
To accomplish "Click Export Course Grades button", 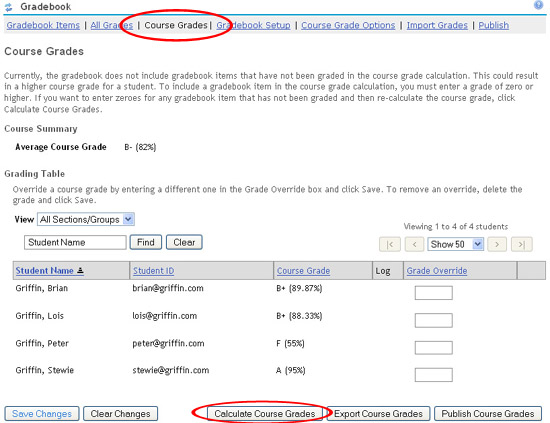I will (x=378, y=414).
